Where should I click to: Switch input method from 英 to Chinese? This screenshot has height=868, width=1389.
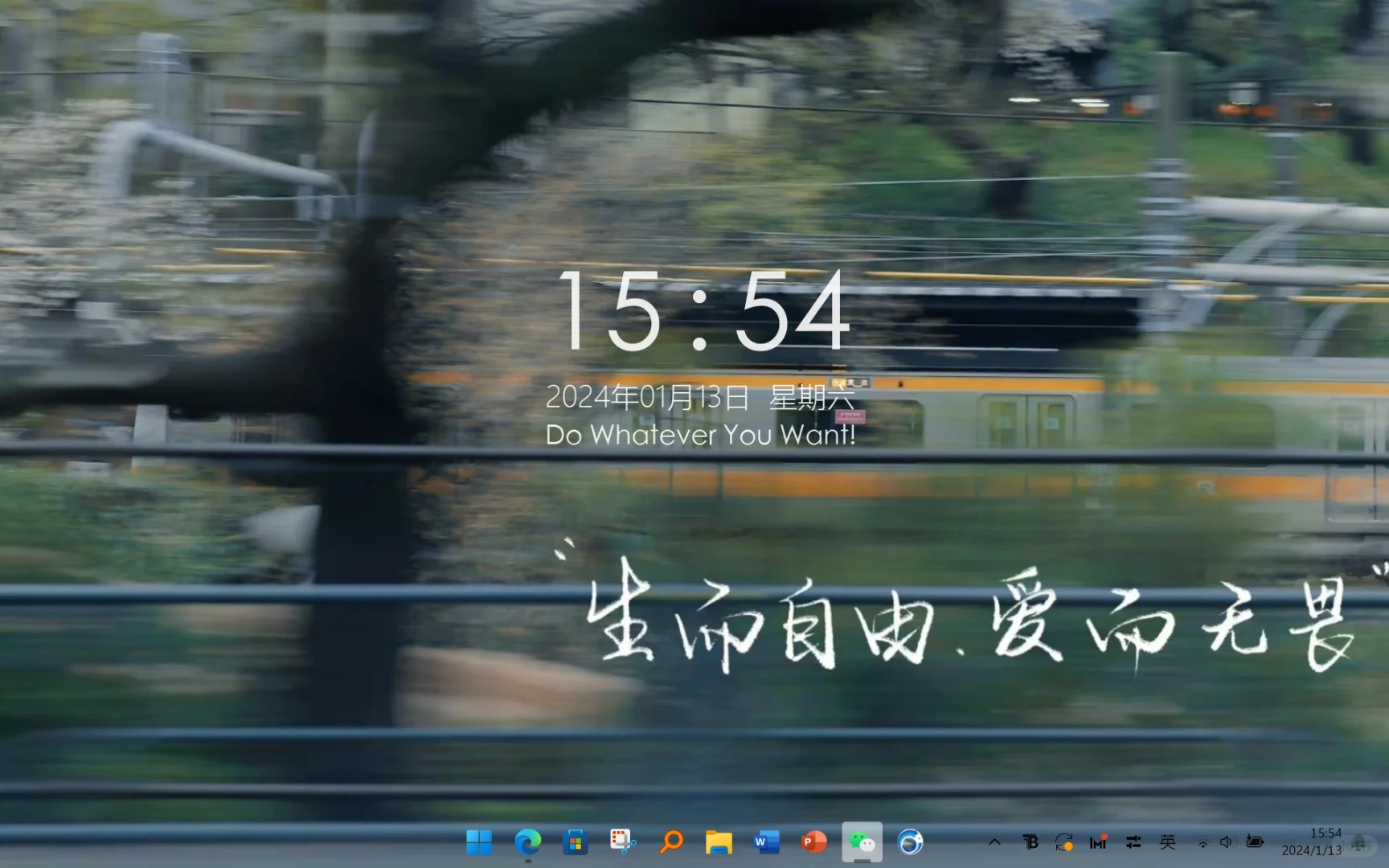tap(1168, 842)
